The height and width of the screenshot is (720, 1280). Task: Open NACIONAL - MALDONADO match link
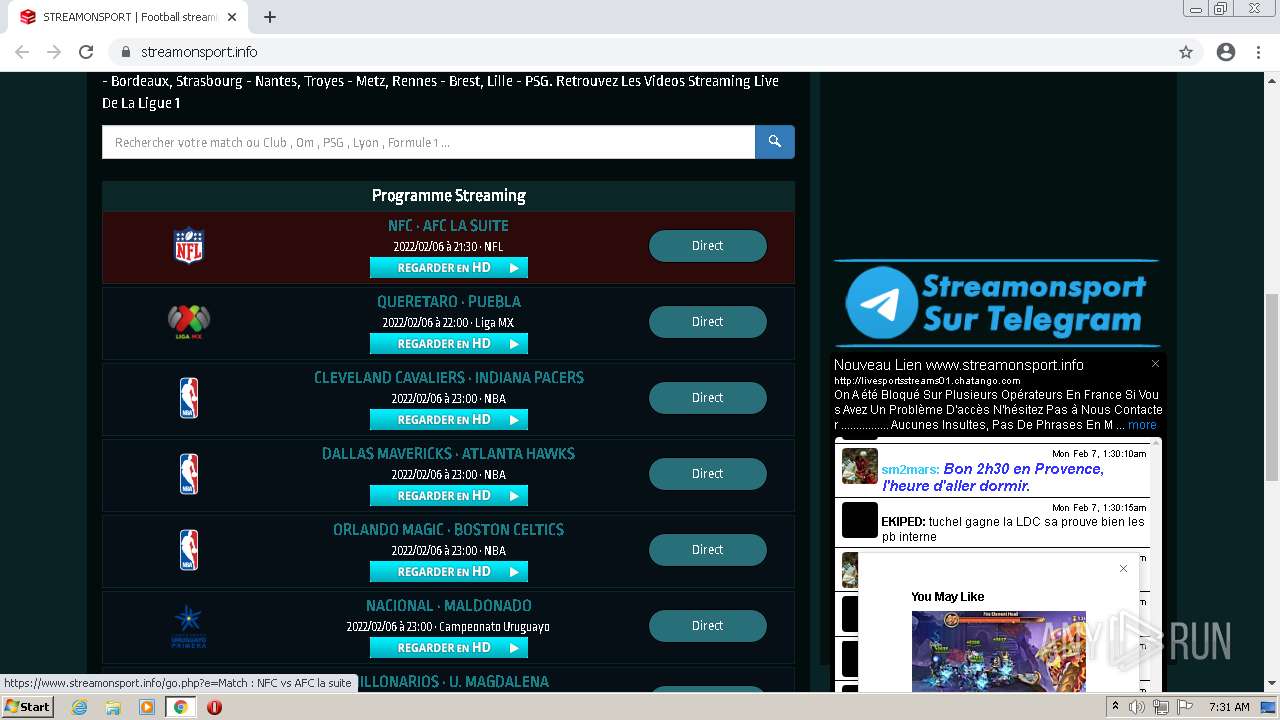click(449, 606)
